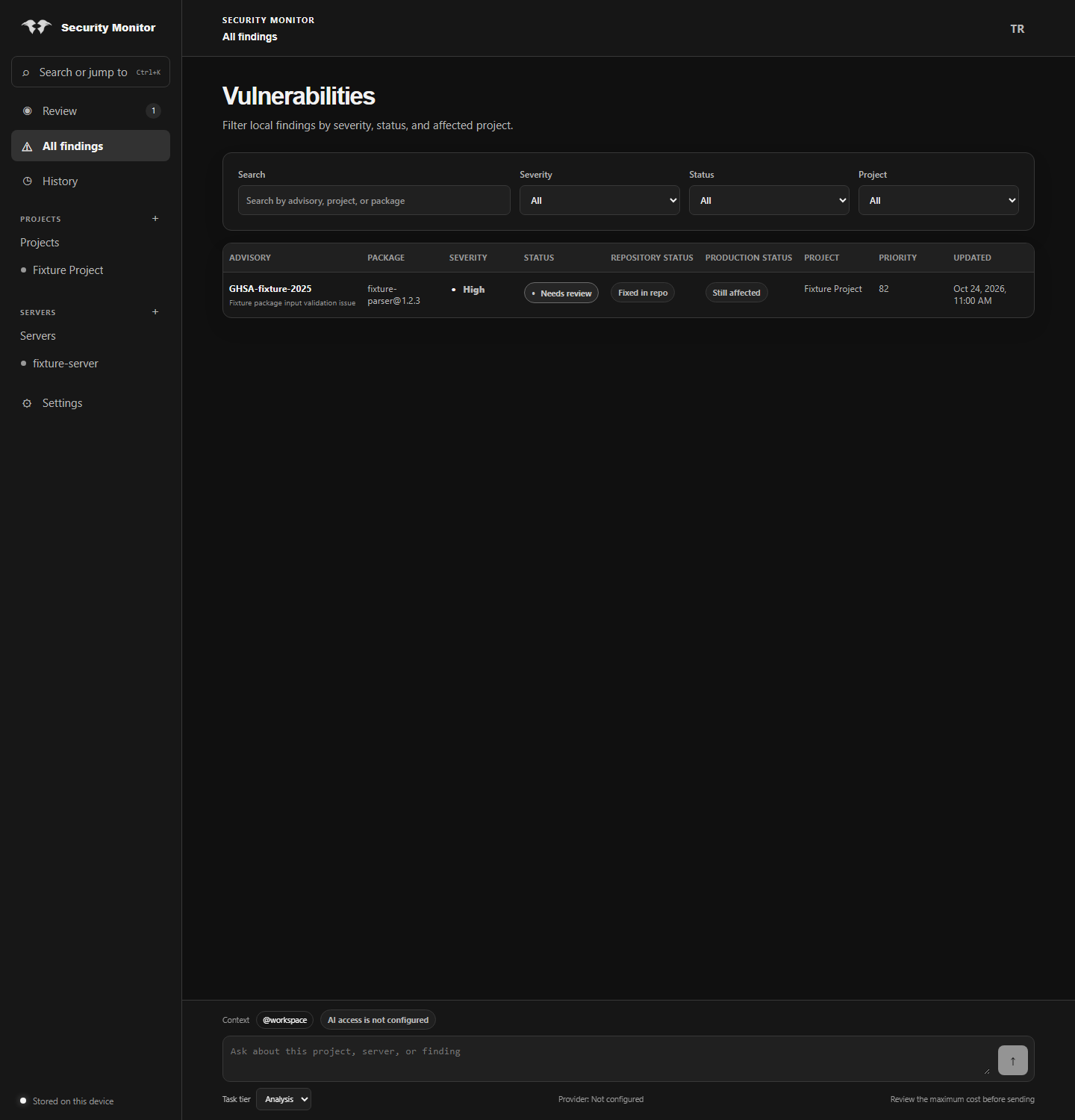Click the Updated column header
This screenshot has height=1120, width=1075.
[972, 258]
